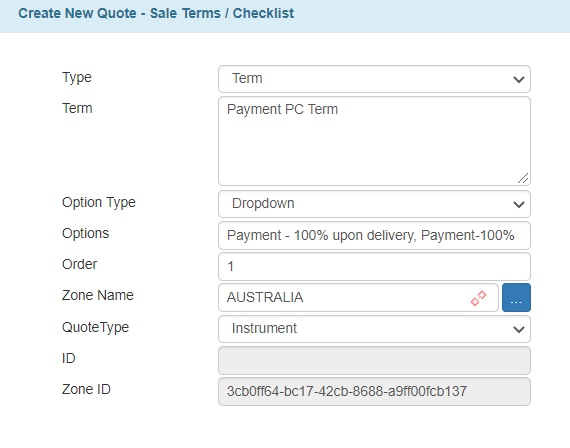570x448 pixels.
Task: Click the Term textarea with Payment PC Term
Action: (x=374, y=141)
